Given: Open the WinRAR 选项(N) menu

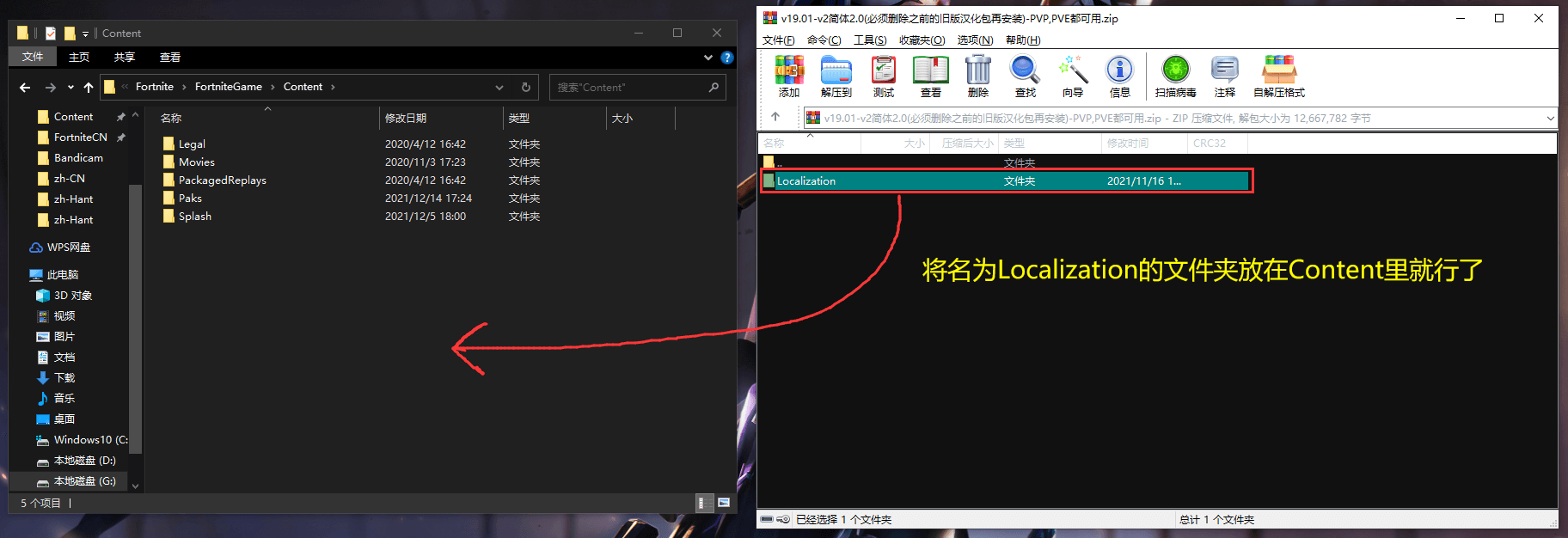Looking at the screenshot, I should coord(975,40).
